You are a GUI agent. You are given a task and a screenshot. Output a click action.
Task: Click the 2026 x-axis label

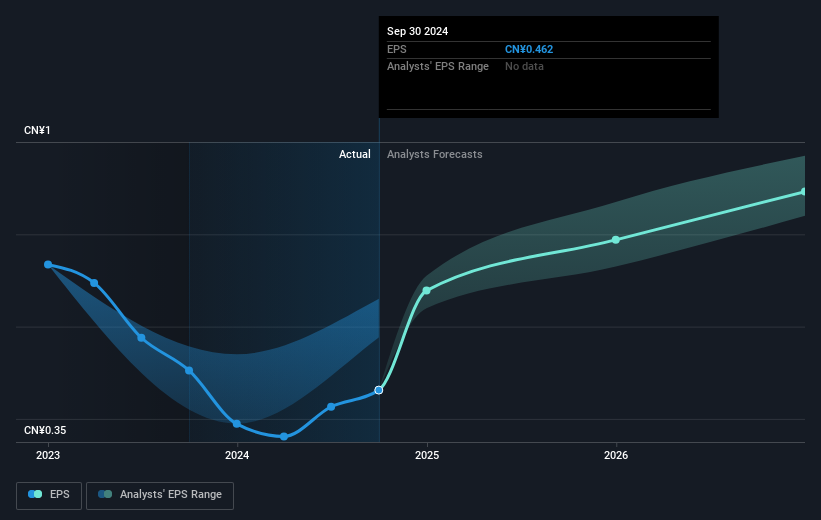[x=616, y=456]
